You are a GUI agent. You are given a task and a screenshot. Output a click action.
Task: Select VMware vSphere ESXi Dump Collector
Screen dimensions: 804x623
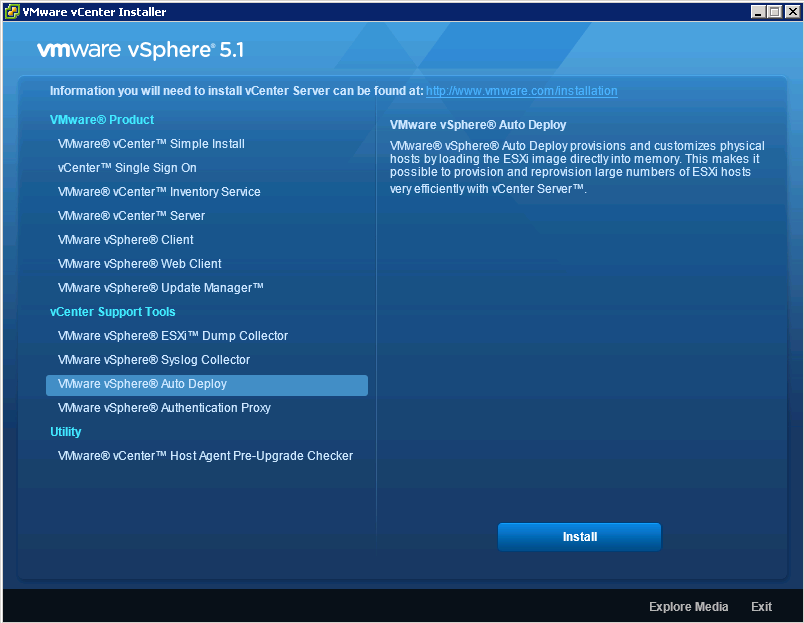[173, 336]
